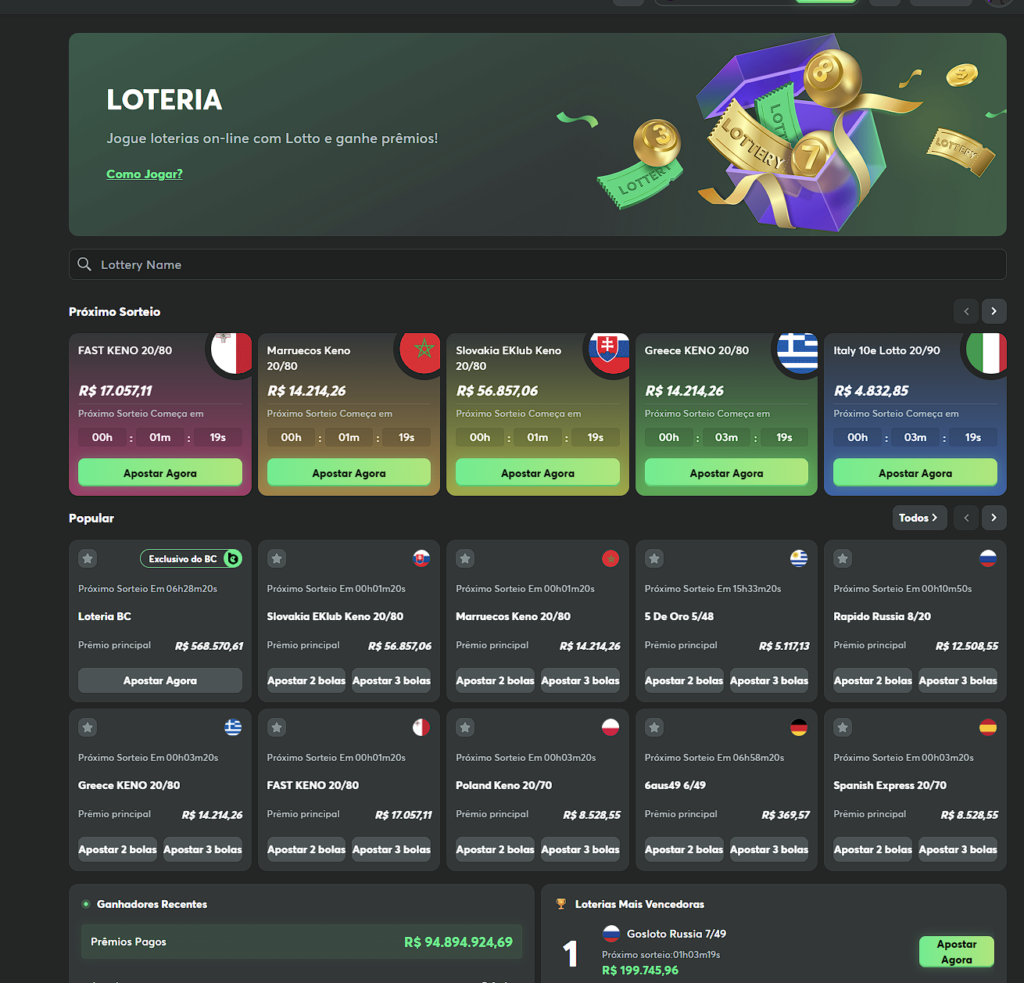Viewport: 1024px width, 983px height.
Task: Click Russia flag next to Gosloto Russia 7/49
Action: 611,933
